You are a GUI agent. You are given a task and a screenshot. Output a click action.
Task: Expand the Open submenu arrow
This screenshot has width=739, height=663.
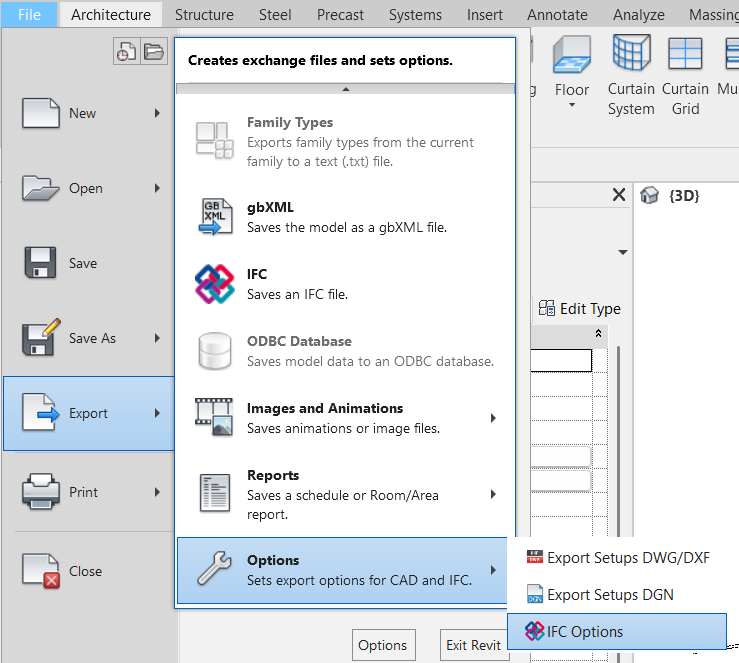tap(157, 188)
